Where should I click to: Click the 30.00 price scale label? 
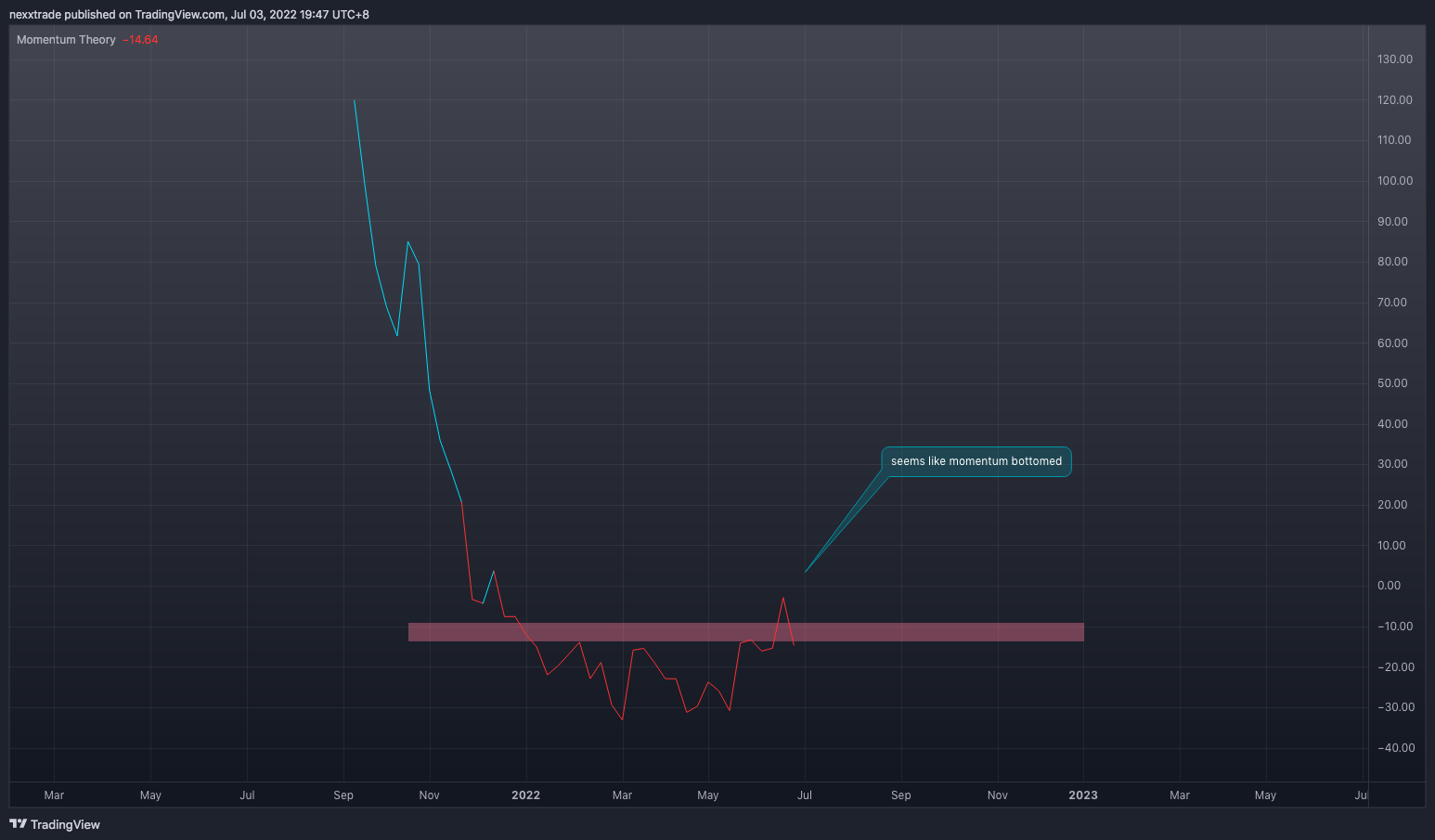point(1392,464)
